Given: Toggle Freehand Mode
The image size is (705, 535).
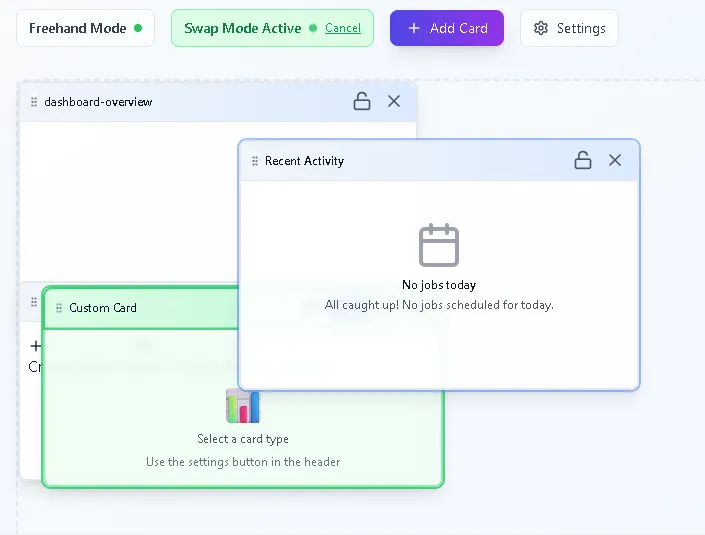Looking at the screenshot, I should pyautogui.click(x=85, y=28).
